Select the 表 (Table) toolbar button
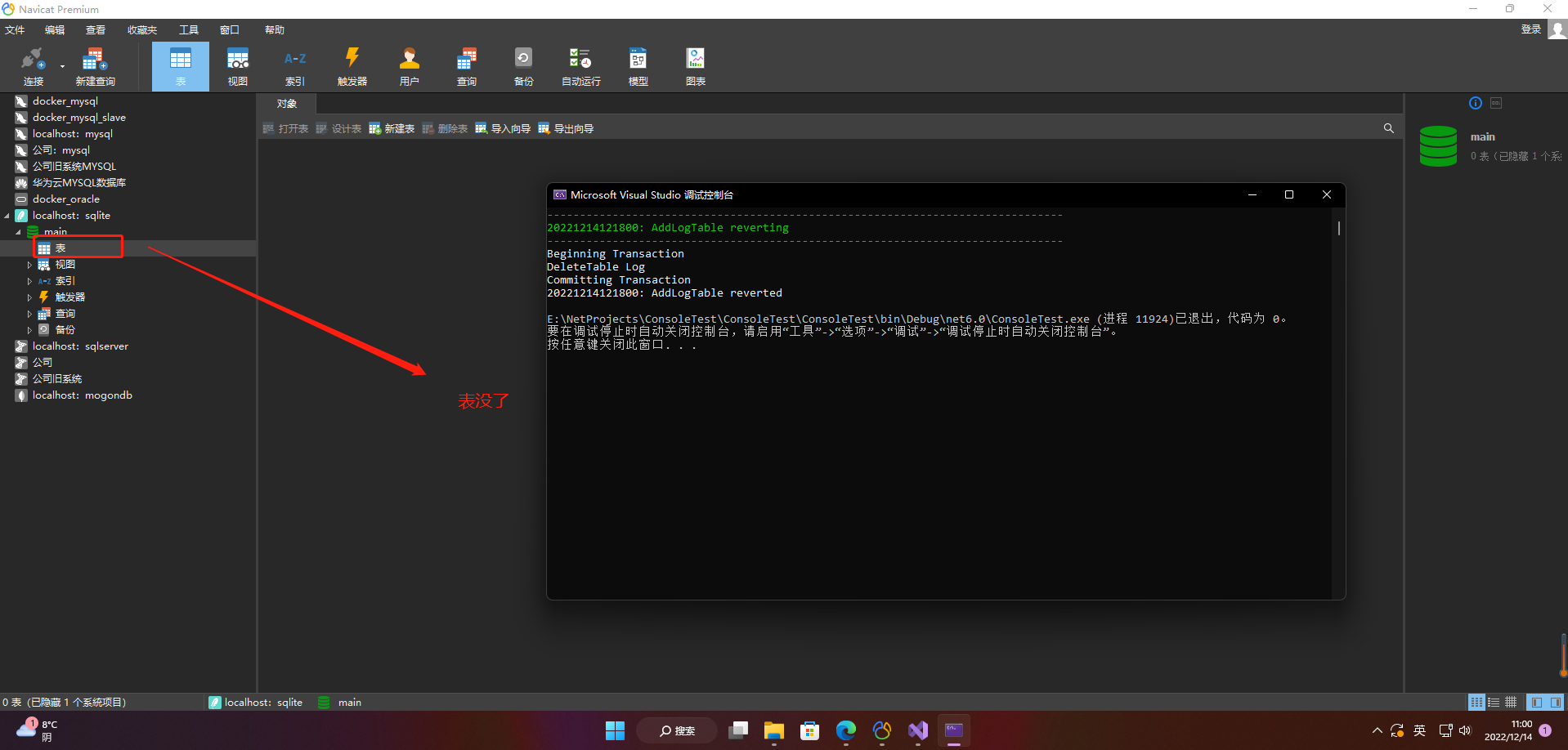This screenshot has height=750, width=1568. coord(181,67)
